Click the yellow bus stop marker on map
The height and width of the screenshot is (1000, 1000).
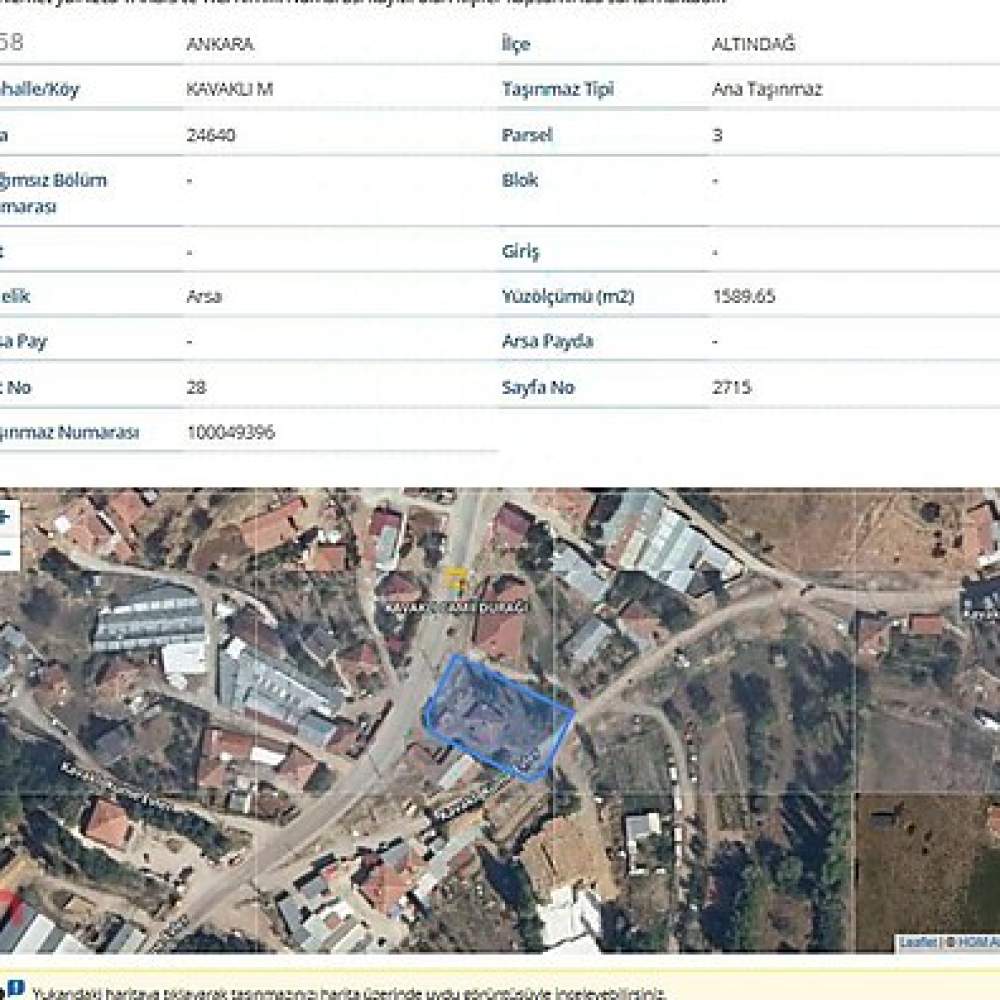(x=456, y=580)
